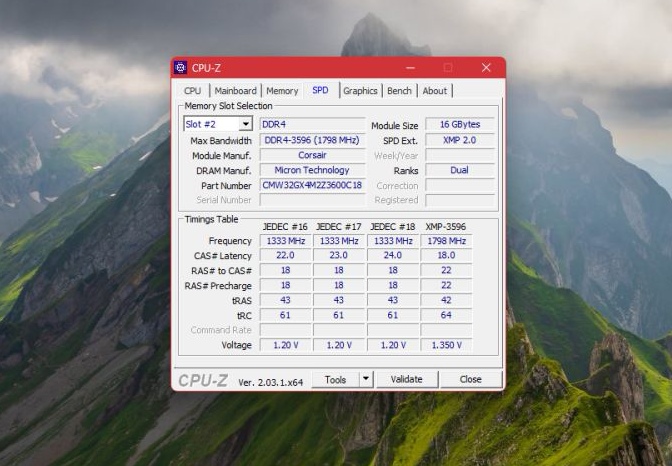The height and width of the screenshot is (466, 672).
Task: Click the Max Bandwidth label
Action: tap(221, 141)
